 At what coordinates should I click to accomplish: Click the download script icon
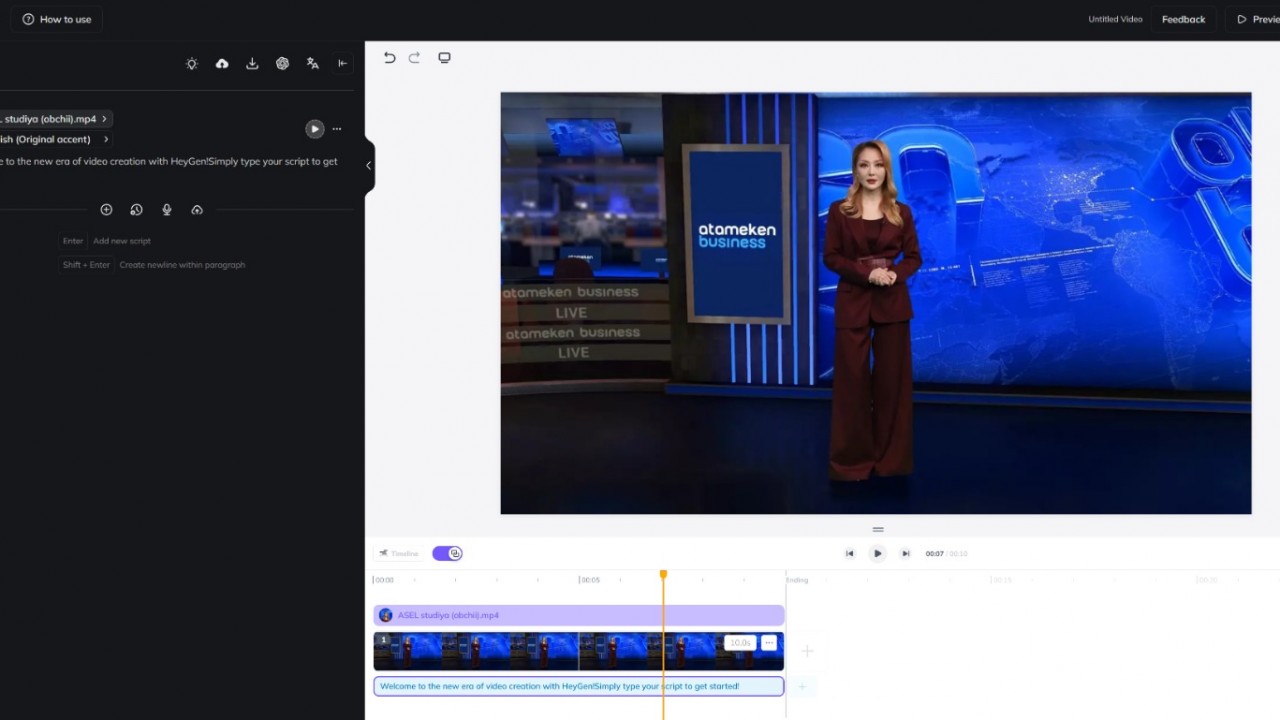point(252,63)
